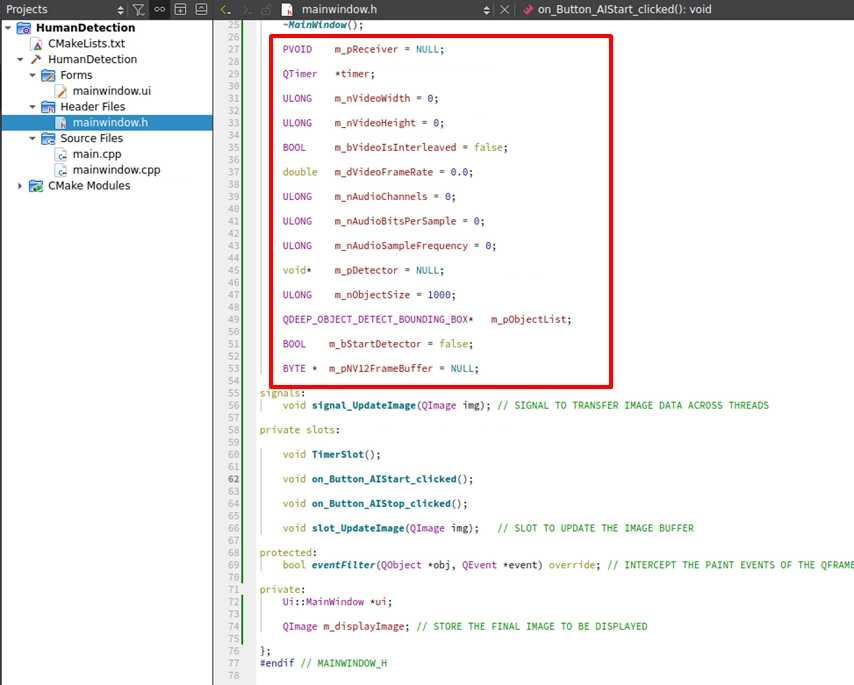Select the Source Files folder
This screenshot has height=685, width=854.
pyautogui.click(x=92, y=138)
